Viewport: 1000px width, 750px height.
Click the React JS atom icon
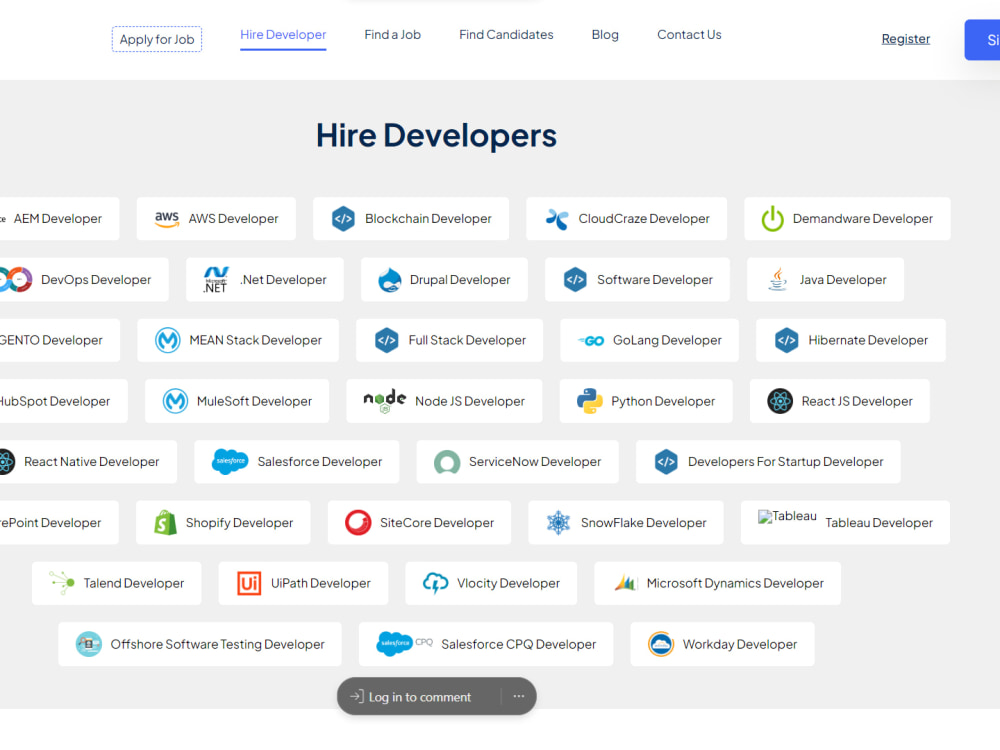tap(780, 401)
